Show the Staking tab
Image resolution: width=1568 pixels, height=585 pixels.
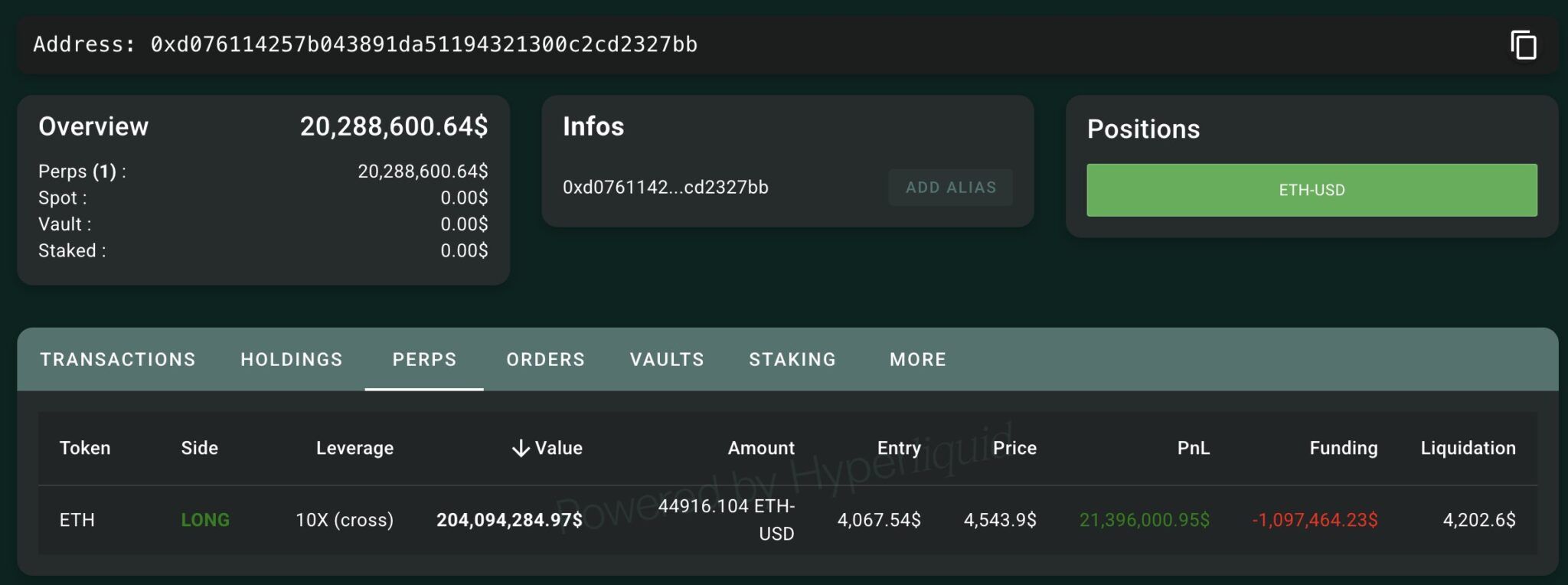792,360
